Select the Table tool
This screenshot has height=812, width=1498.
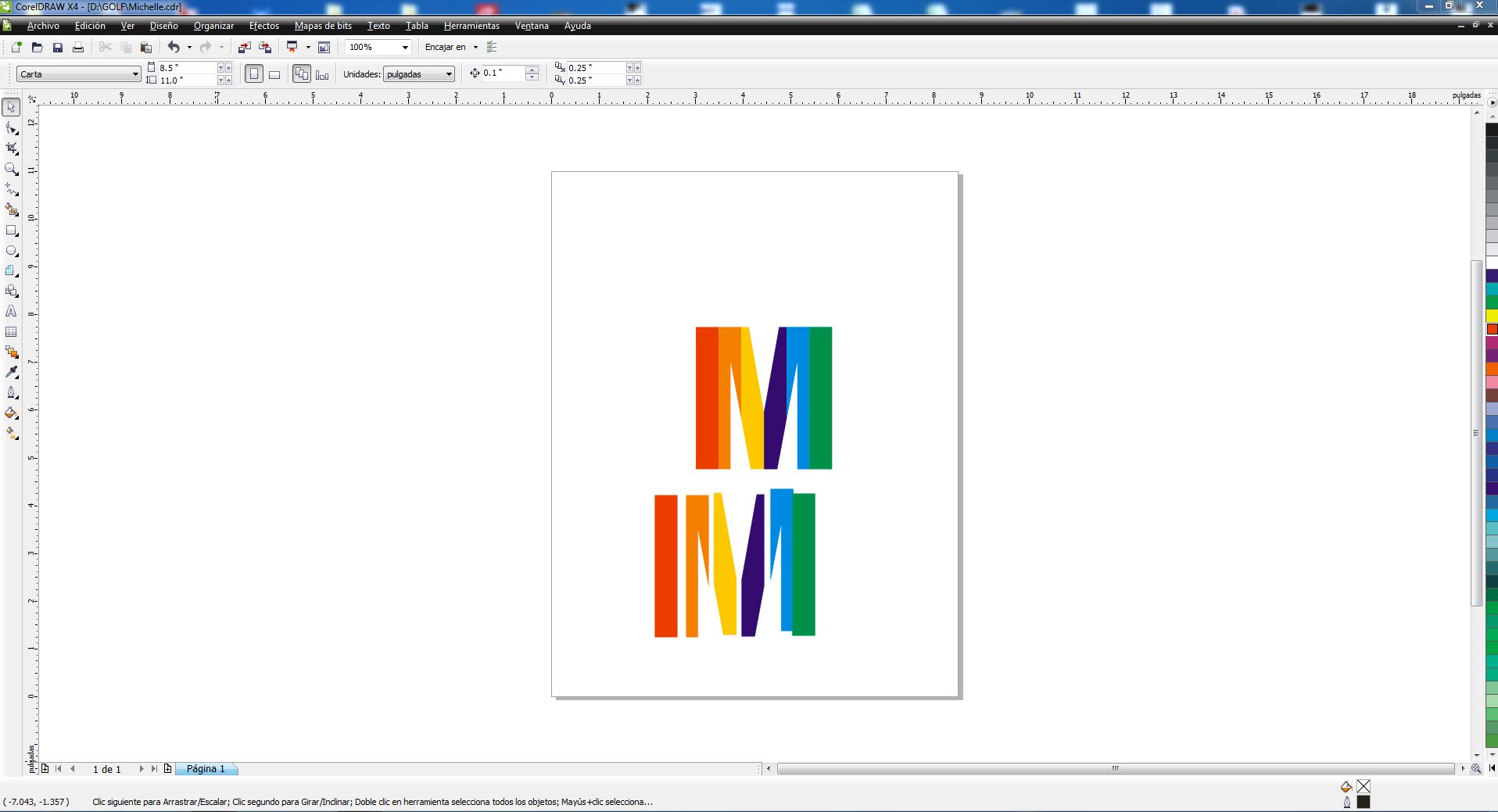point(12,332)
